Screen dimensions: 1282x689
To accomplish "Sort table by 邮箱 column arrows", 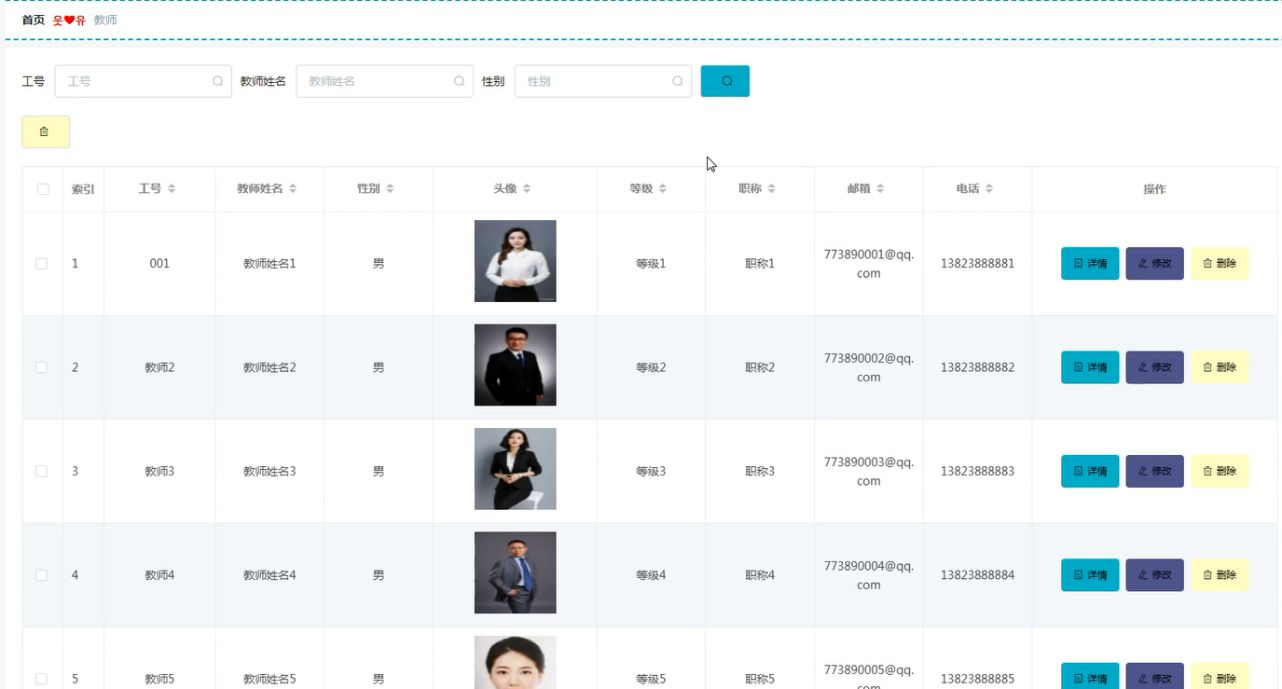I will click(x=880, y=189).
